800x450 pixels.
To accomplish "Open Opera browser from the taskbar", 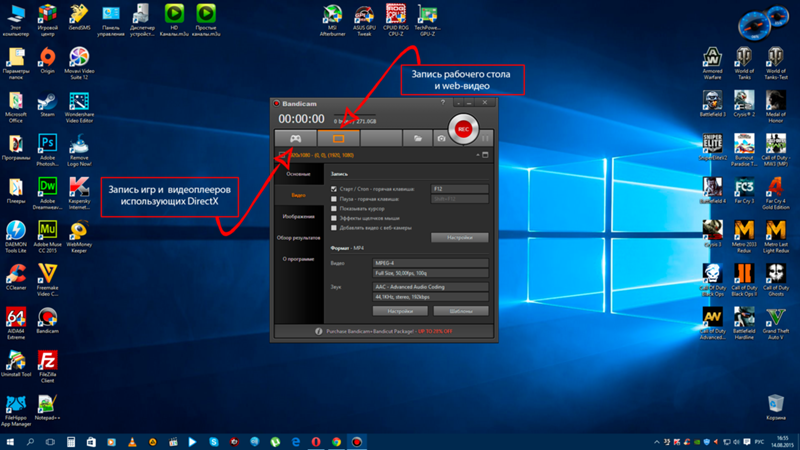I will click(316, 442).
